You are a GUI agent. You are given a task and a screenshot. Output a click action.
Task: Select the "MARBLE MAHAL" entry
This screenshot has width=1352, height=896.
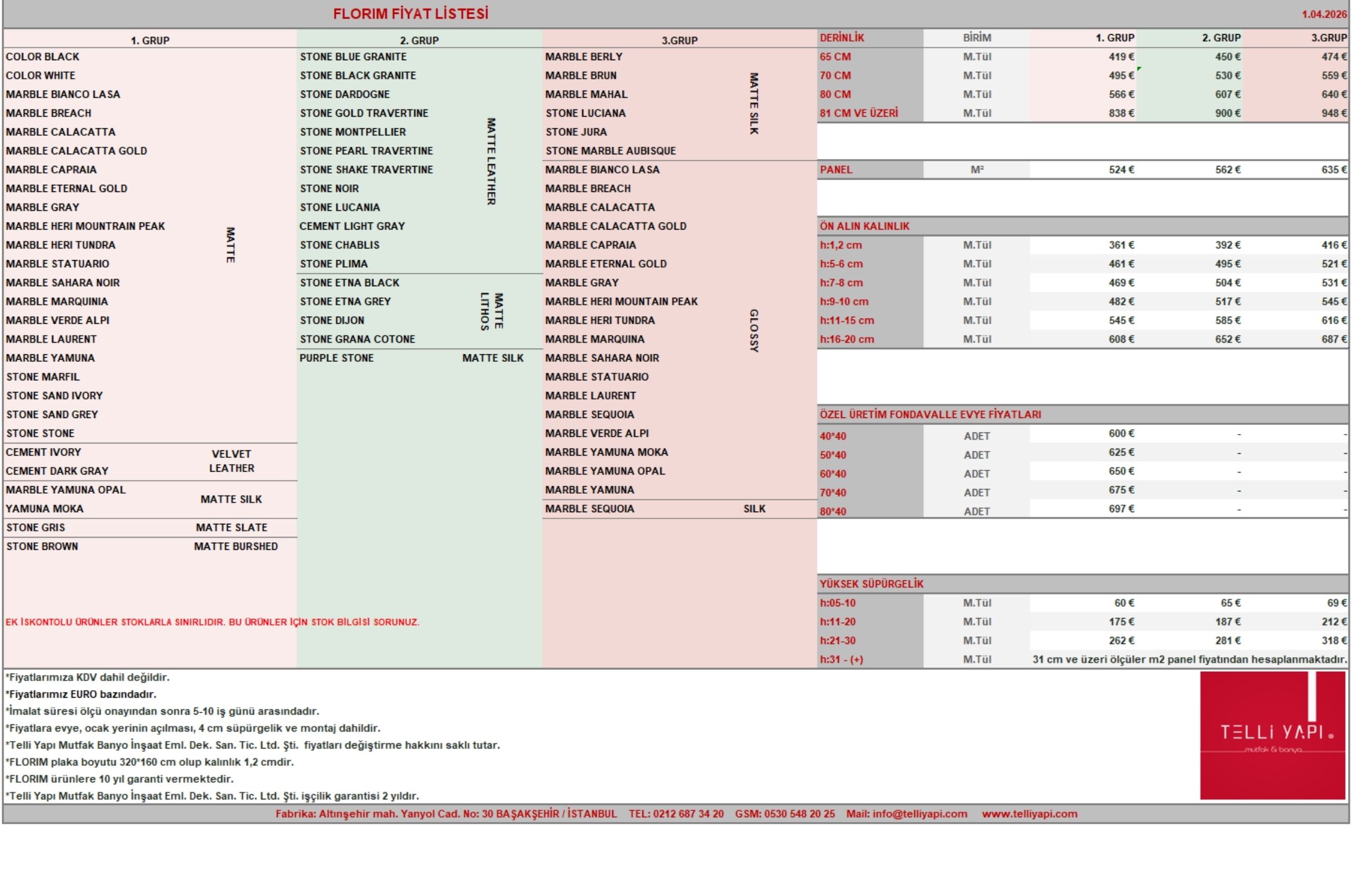pyautogui.click(x=586, y=94)
